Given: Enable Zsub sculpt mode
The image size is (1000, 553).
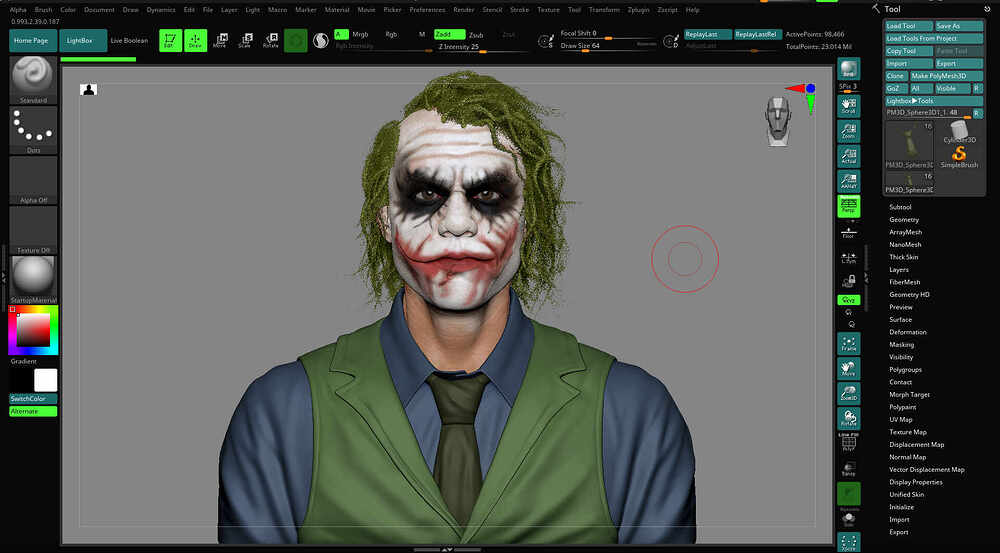Looking at the screenshot, I should tap(476, 34).
